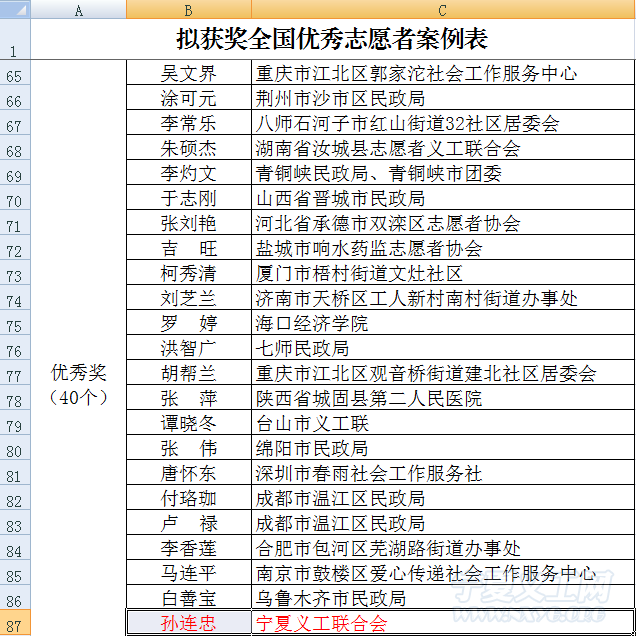Click the select-all corner of the sheet
The width and height of the screenshot is (636, 636).
pyautogui.click(x=15, y=9)
